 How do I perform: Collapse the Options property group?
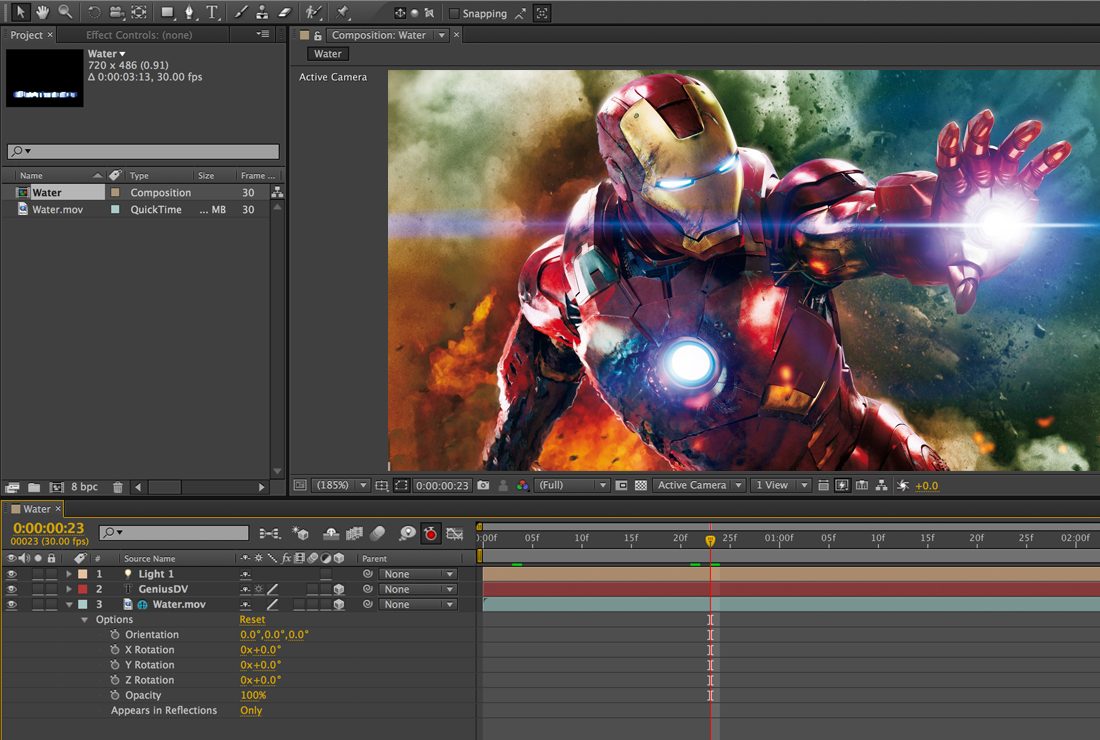(84, 620)
